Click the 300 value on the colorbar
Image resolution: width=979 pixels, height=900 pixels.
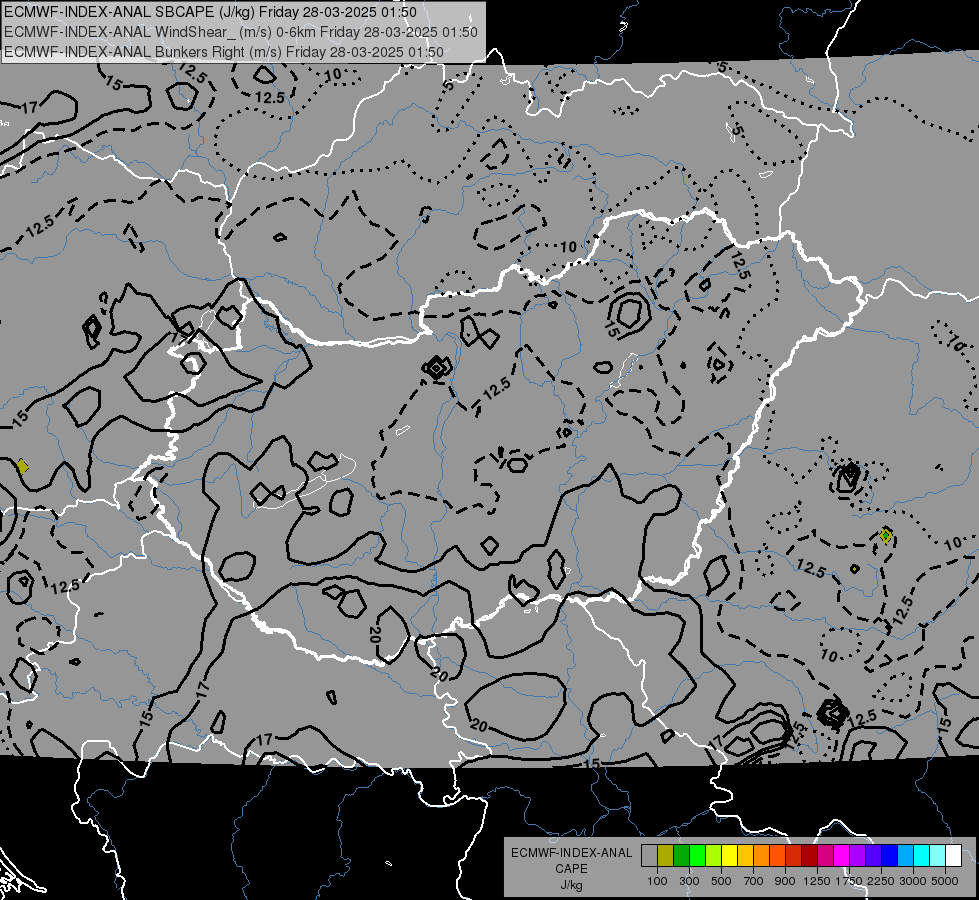click(689, 881)
